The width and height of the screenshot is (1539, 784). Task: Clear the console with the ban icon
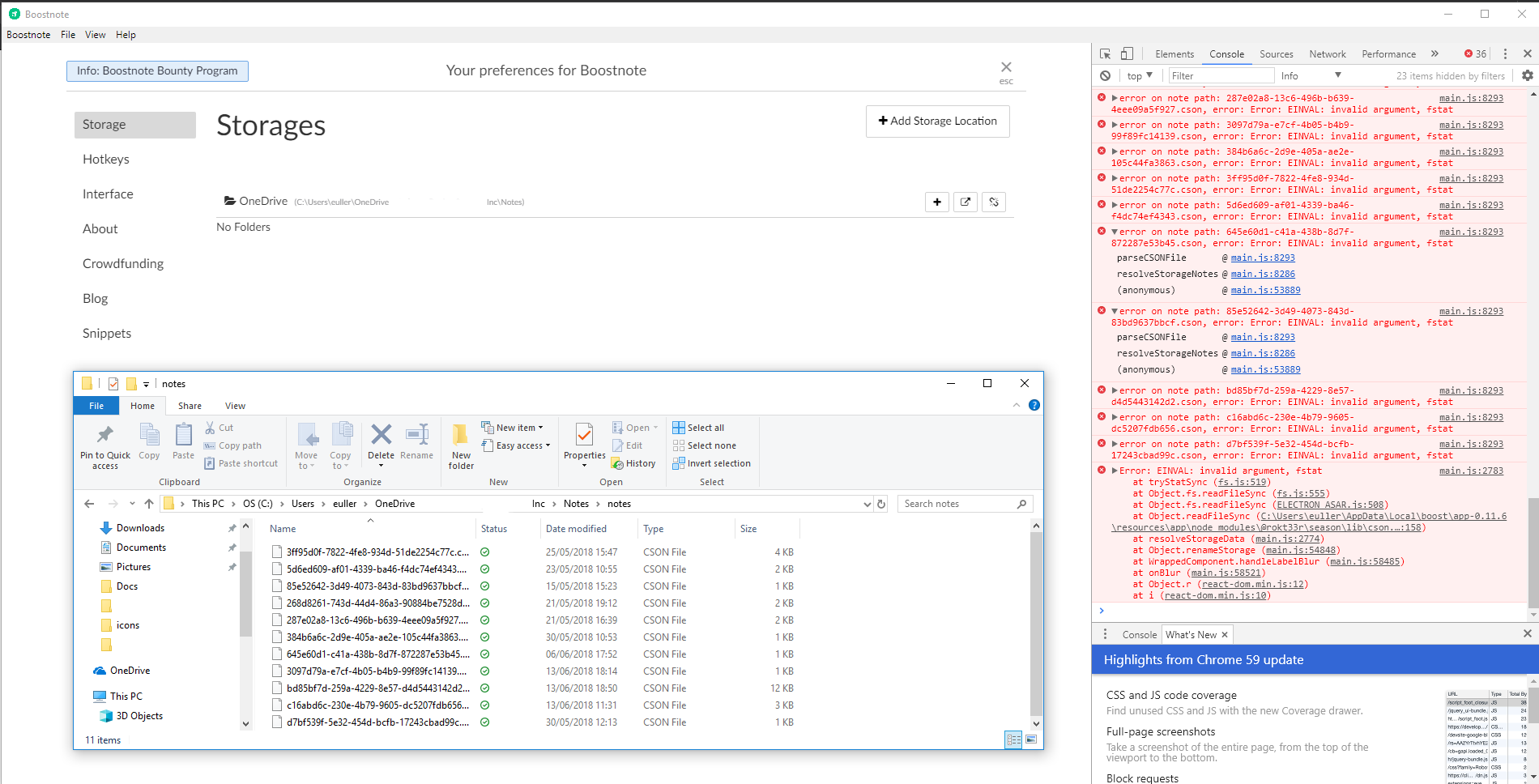pos(1105,75)
